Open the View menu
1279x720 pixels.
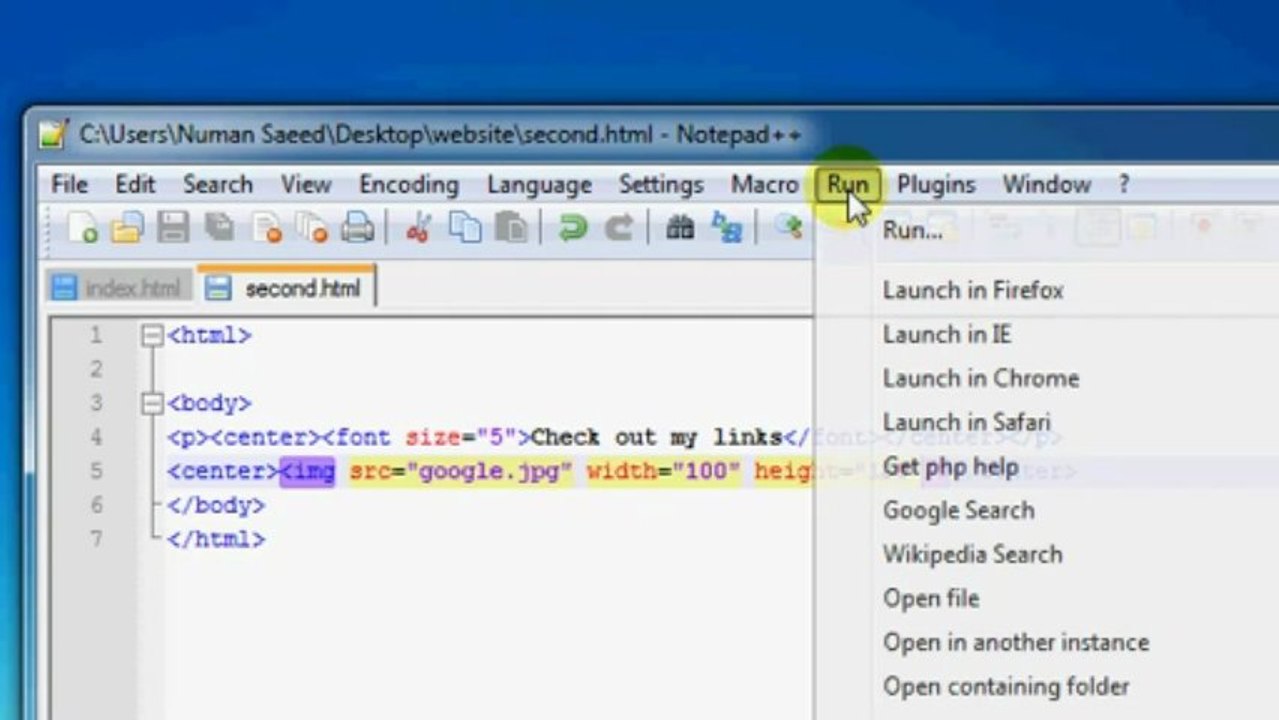coord(306,185)
